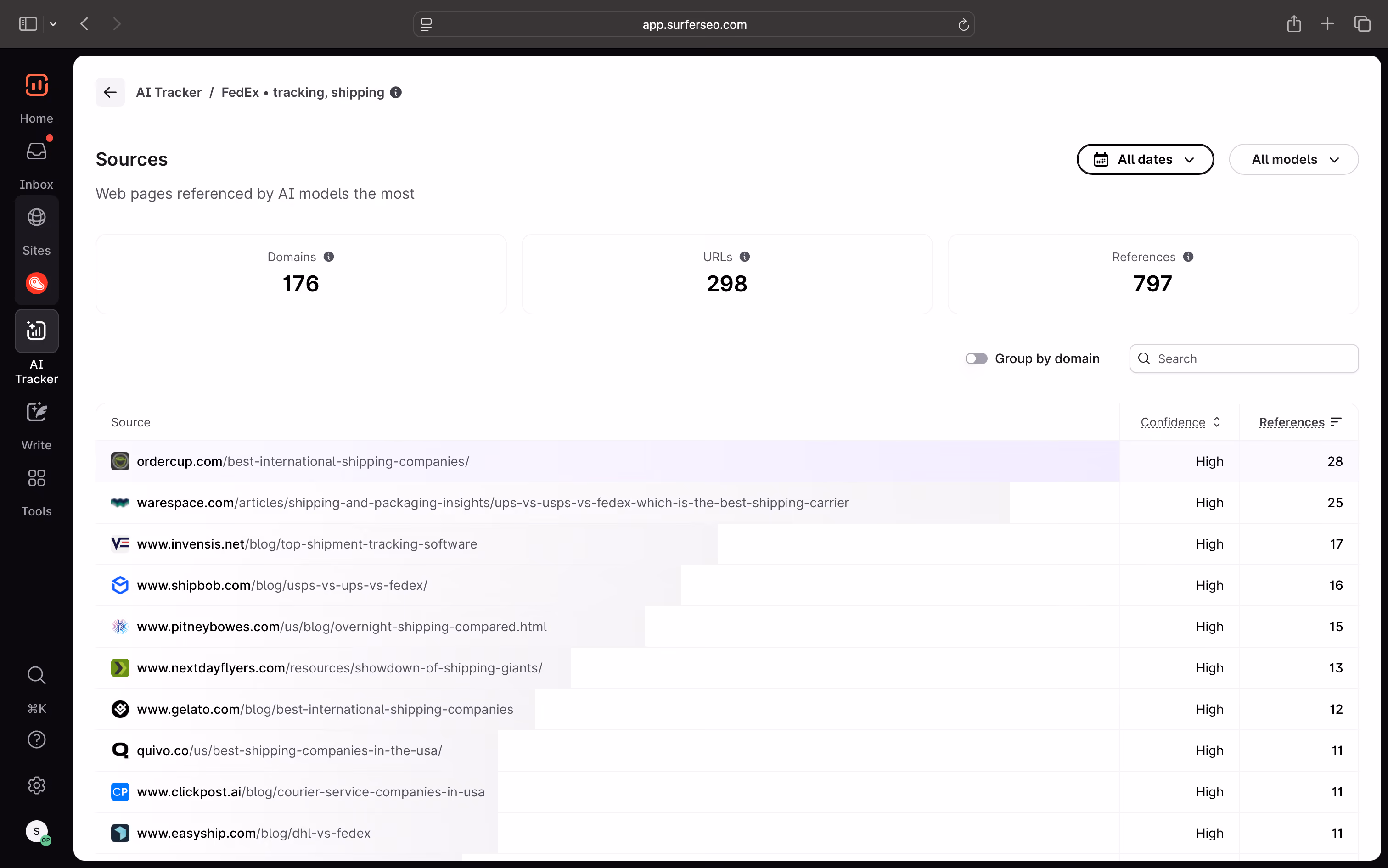Open sidebar search magnifier icon

(36, 675)
